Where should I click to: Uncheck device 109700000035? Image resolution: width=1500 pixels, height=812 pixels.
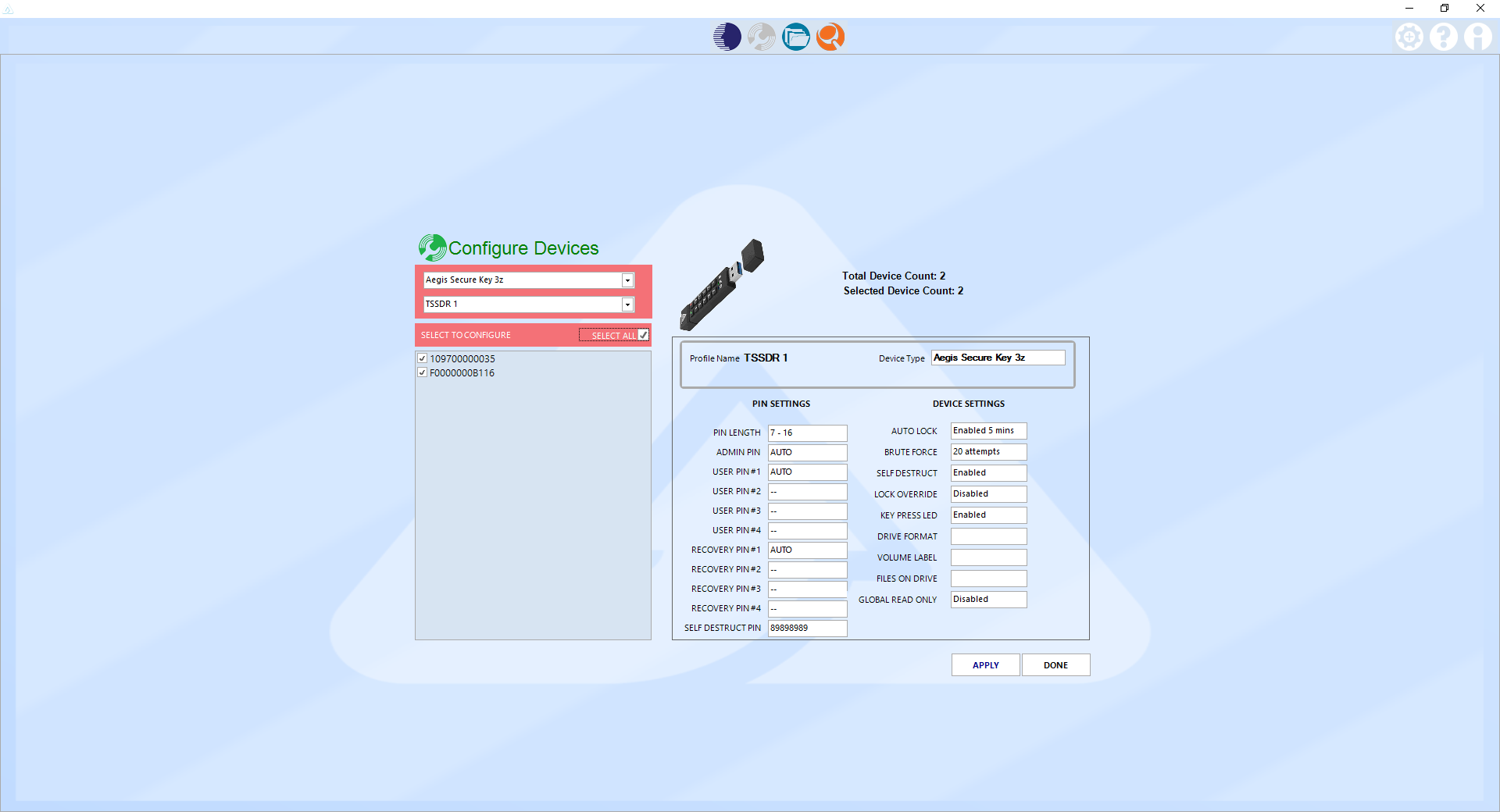[x=423, y=359]
